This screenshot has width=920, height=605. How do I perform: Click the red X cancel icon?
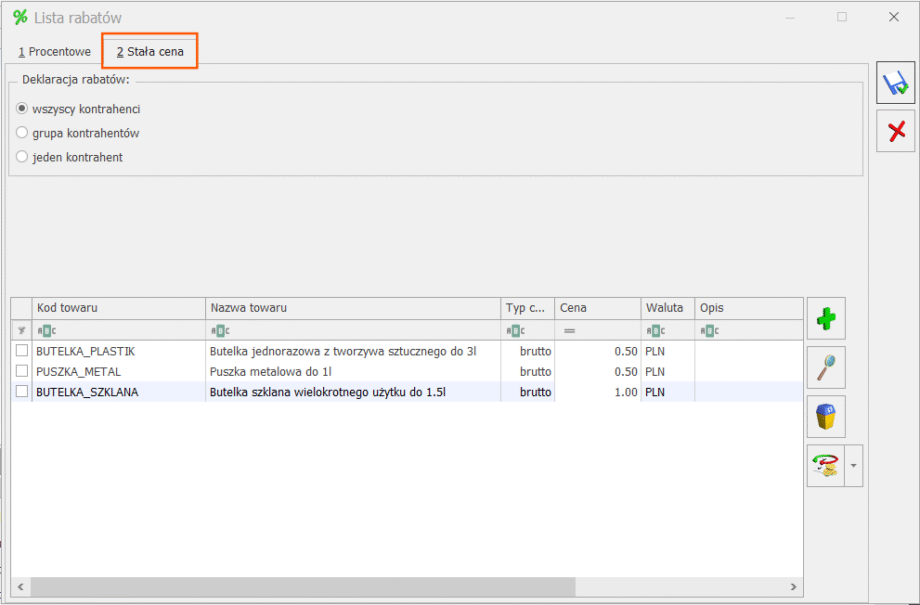(896, 131)
